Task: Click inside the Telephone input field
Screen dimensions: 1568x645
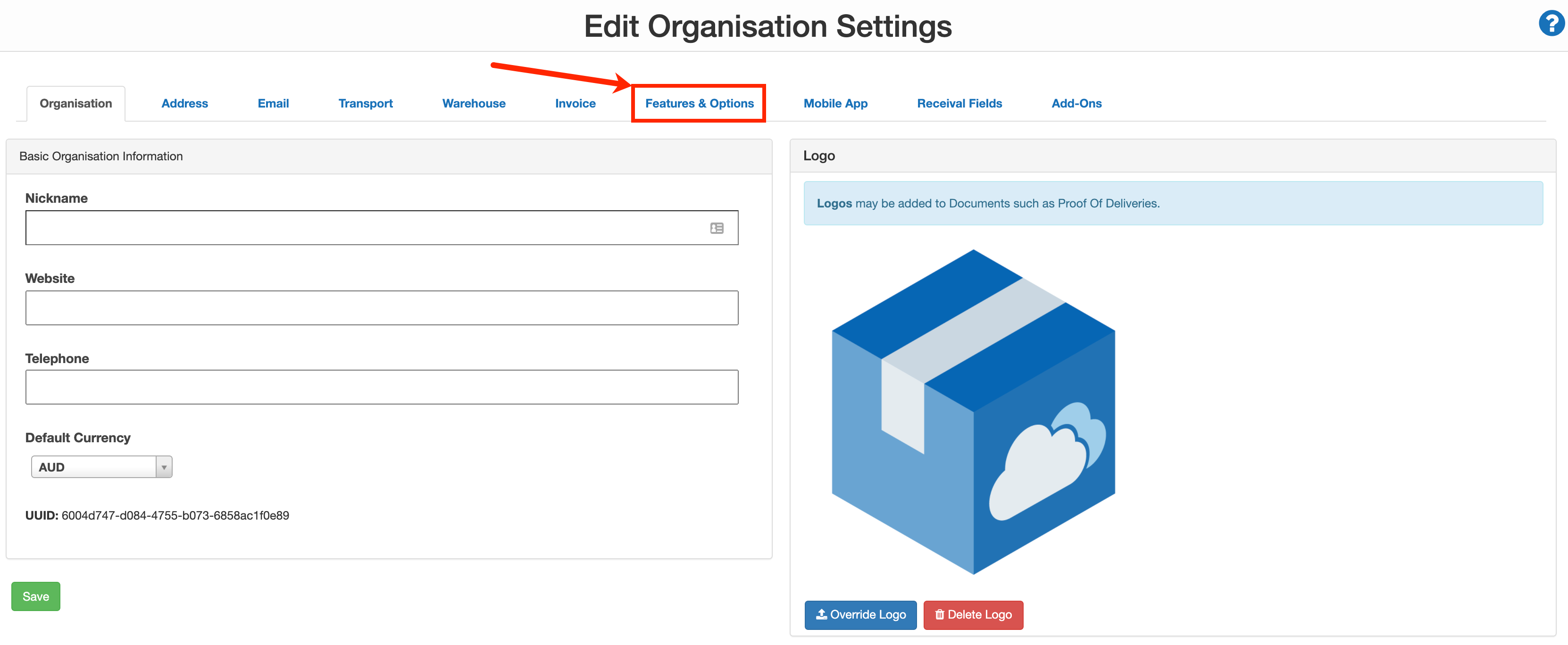Action: point(382,387)
